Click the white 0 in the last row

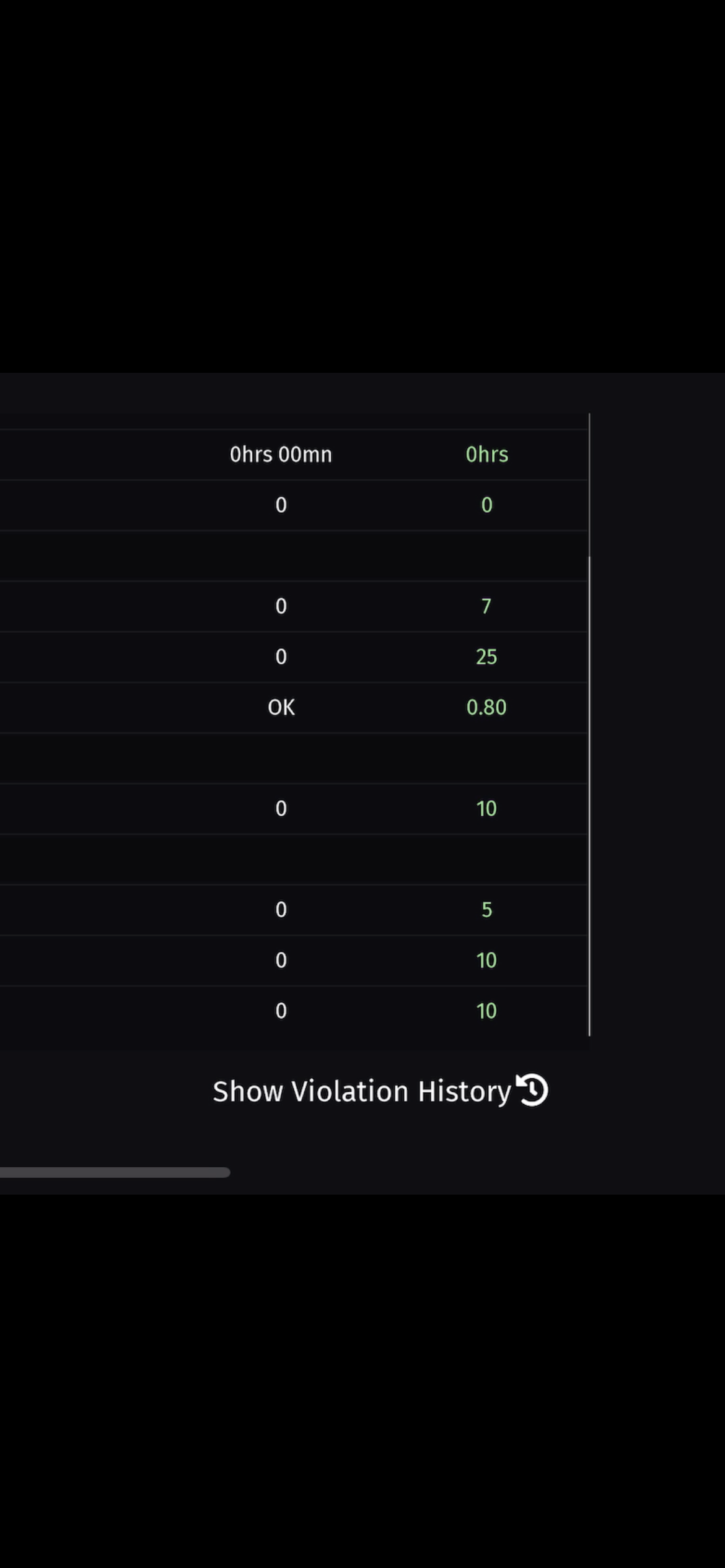(x=281, y=1011)
